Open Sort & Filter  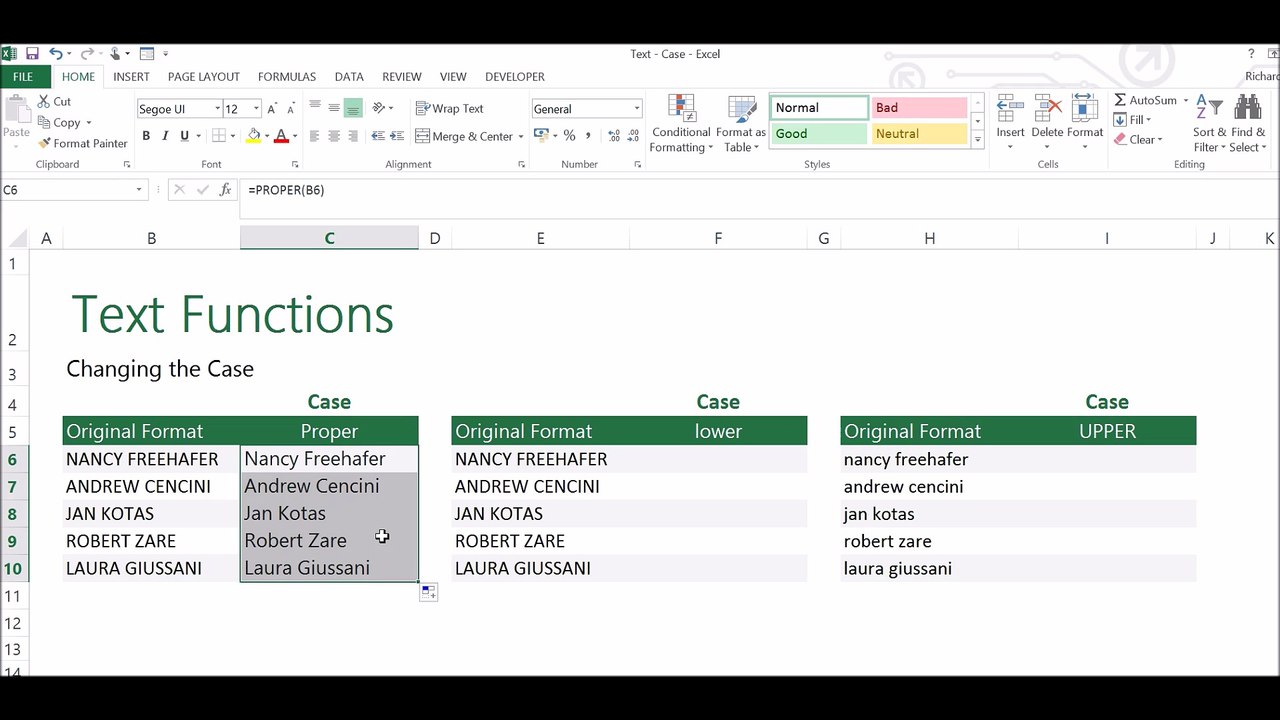pos(1210,124)
